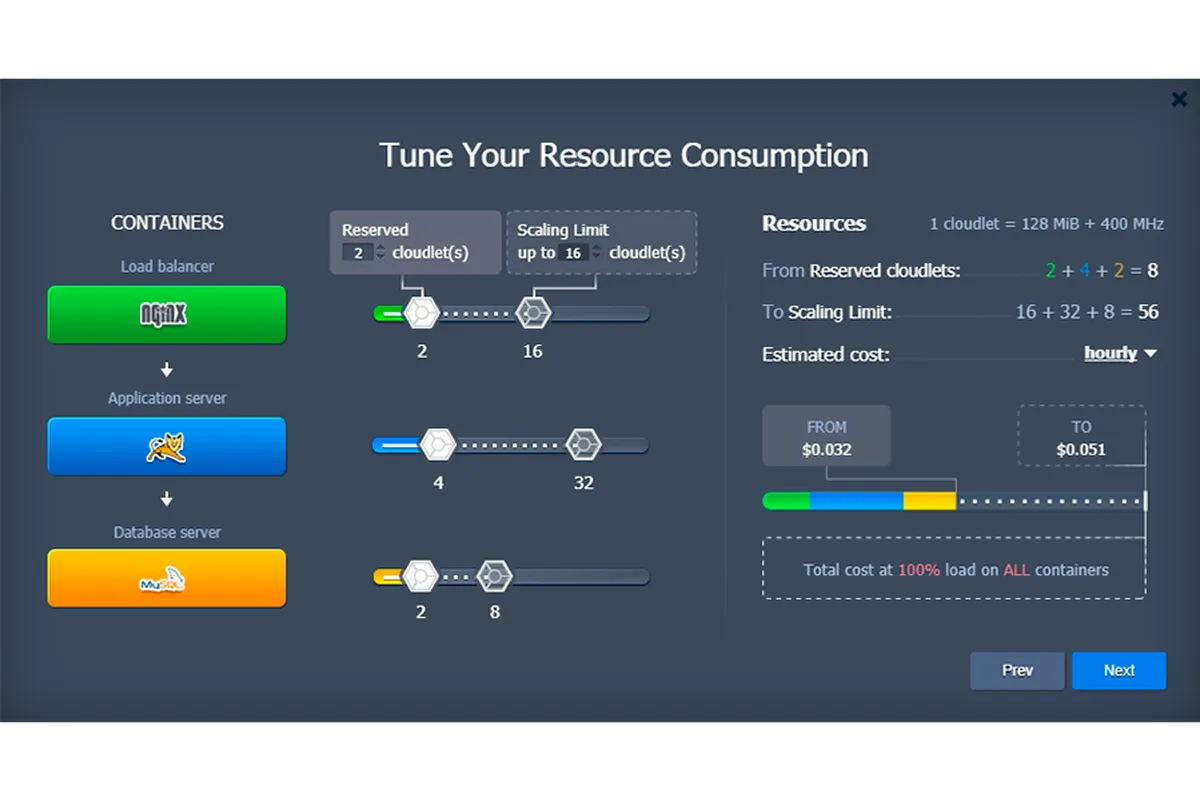Image resolution: width=1200 pixels, height=801 pixels.
Task: Click the "From Reserved cloudlets:" label
Action: [x=861, y=270]
